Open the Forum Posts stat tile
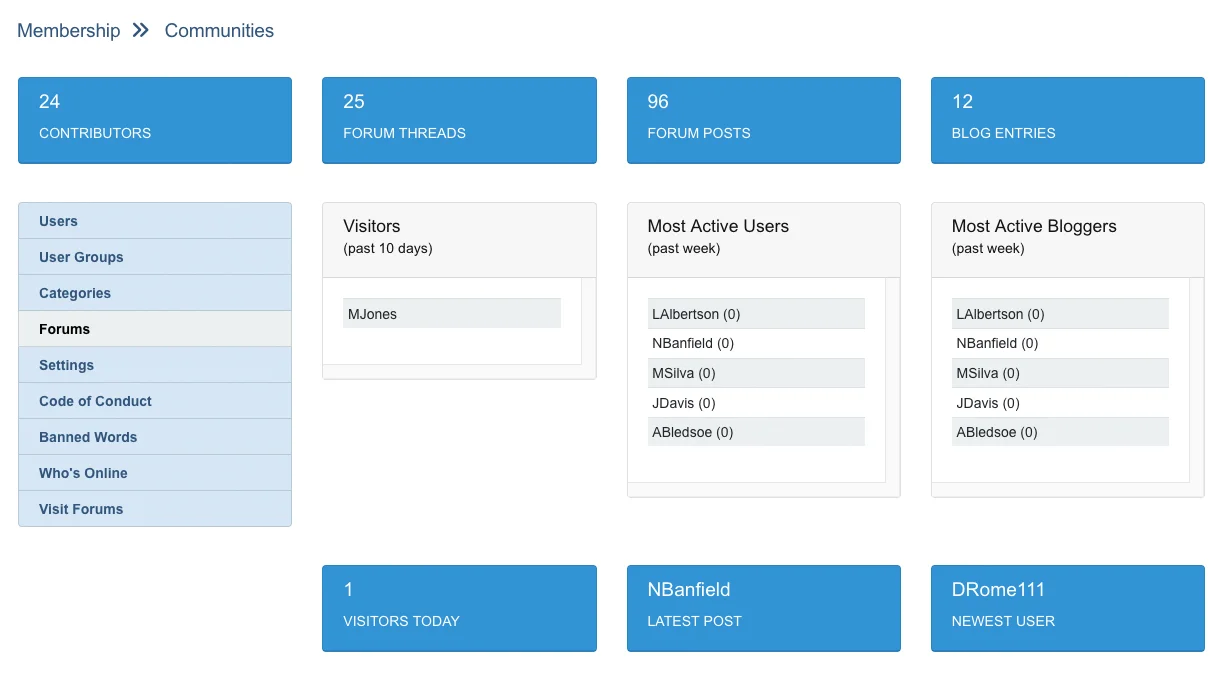This screenshot has height=677, width=1224. click(x=763, y=119)
